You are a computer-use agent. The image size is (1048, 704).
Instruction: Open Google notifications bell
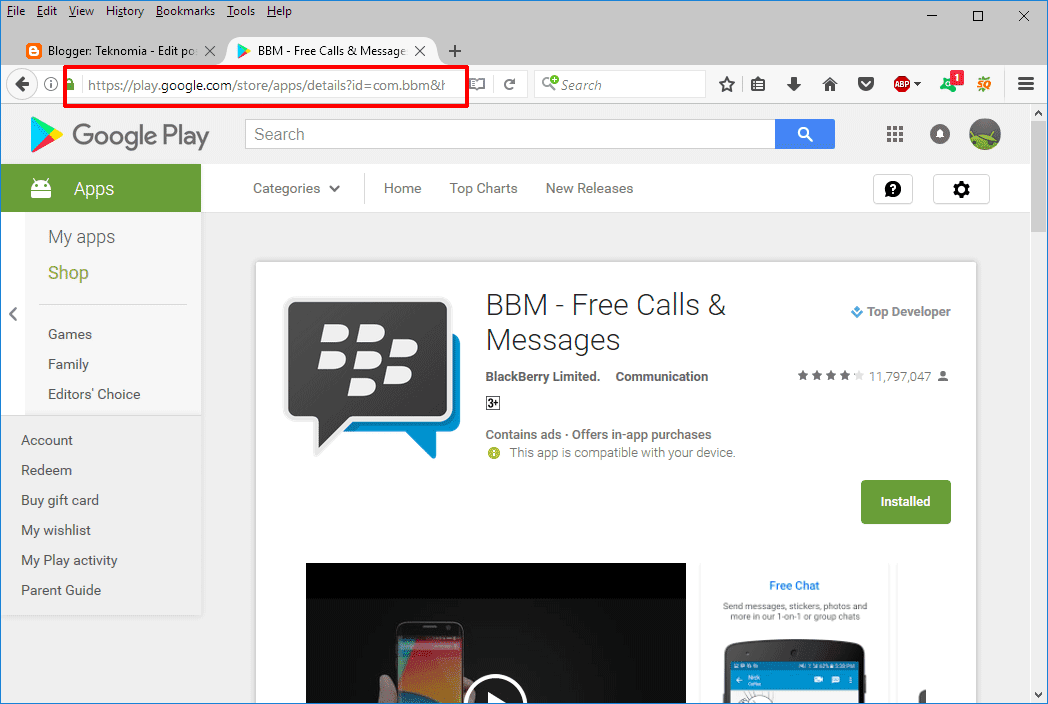(x=940, y=134)
